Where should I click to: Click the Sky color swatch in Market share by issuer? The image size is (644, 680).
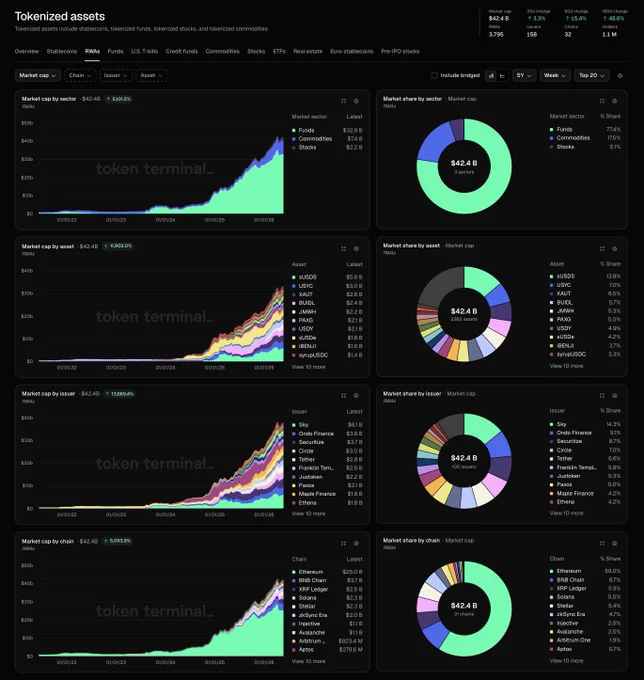[x=552, y=424]
